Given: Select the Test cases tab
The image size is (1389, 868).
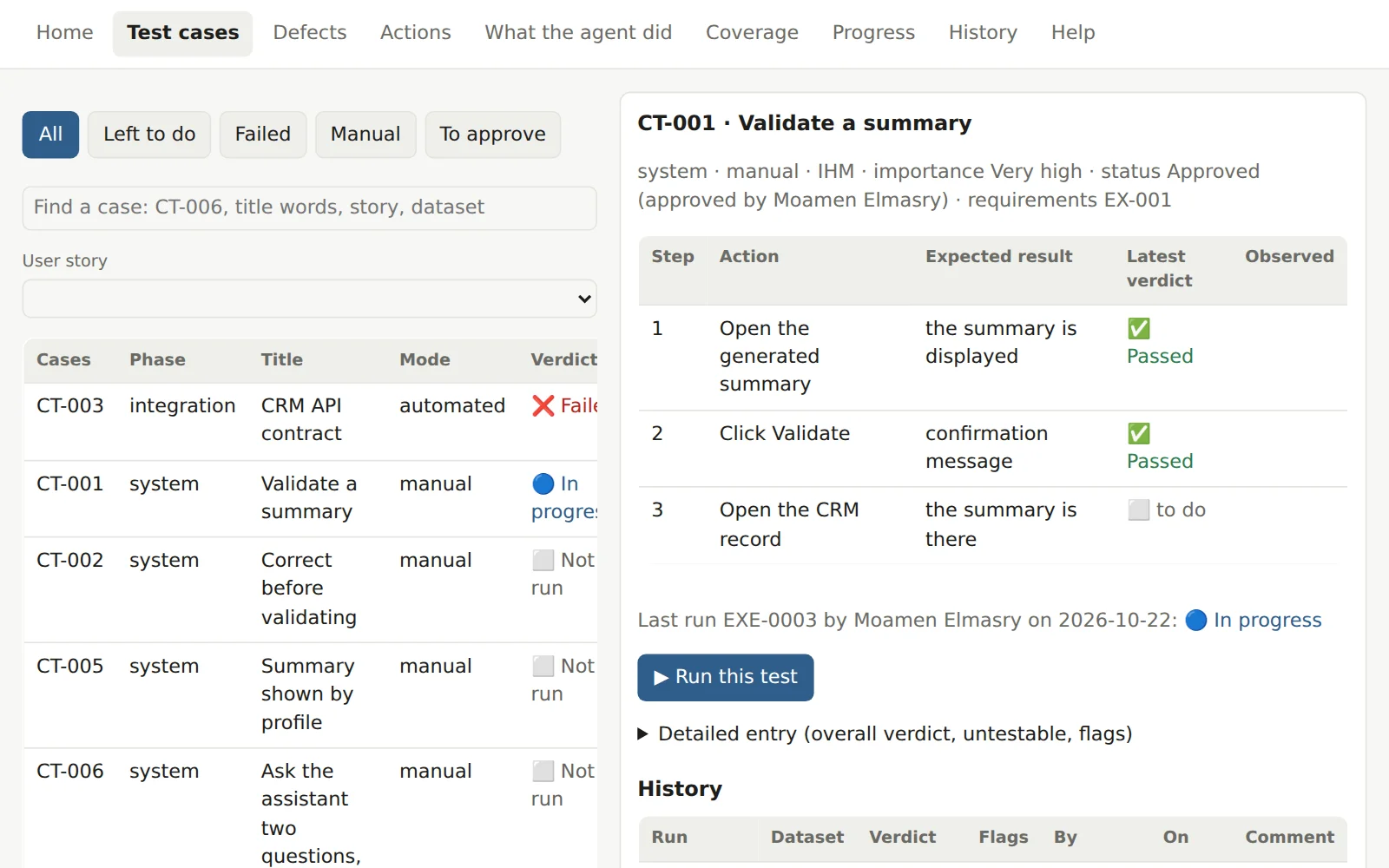Looking at the screenshot, I should tap(182, 33).
